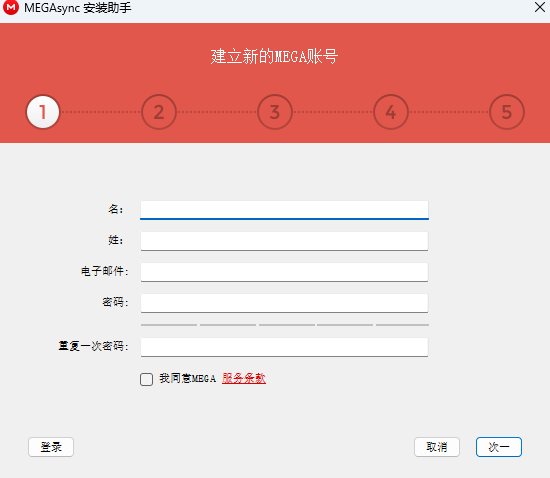Tick the 我同意MEGA terms checkbox
This screenshot has width=550, height=478.
point(146,379)
